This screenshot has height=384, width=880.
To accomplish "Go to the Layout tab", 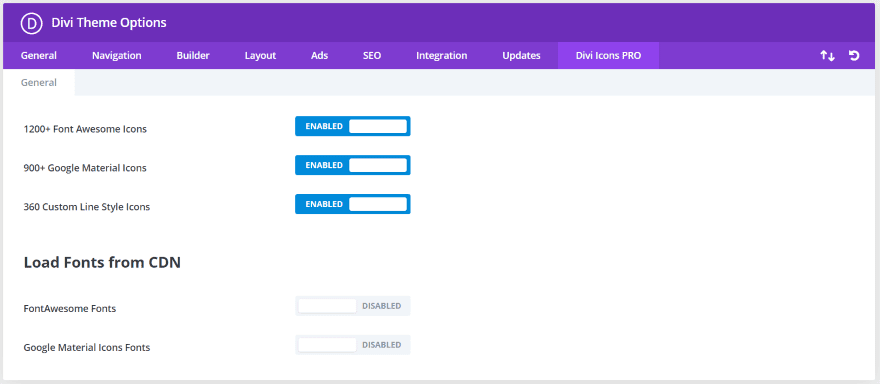I will pos(260,56).
